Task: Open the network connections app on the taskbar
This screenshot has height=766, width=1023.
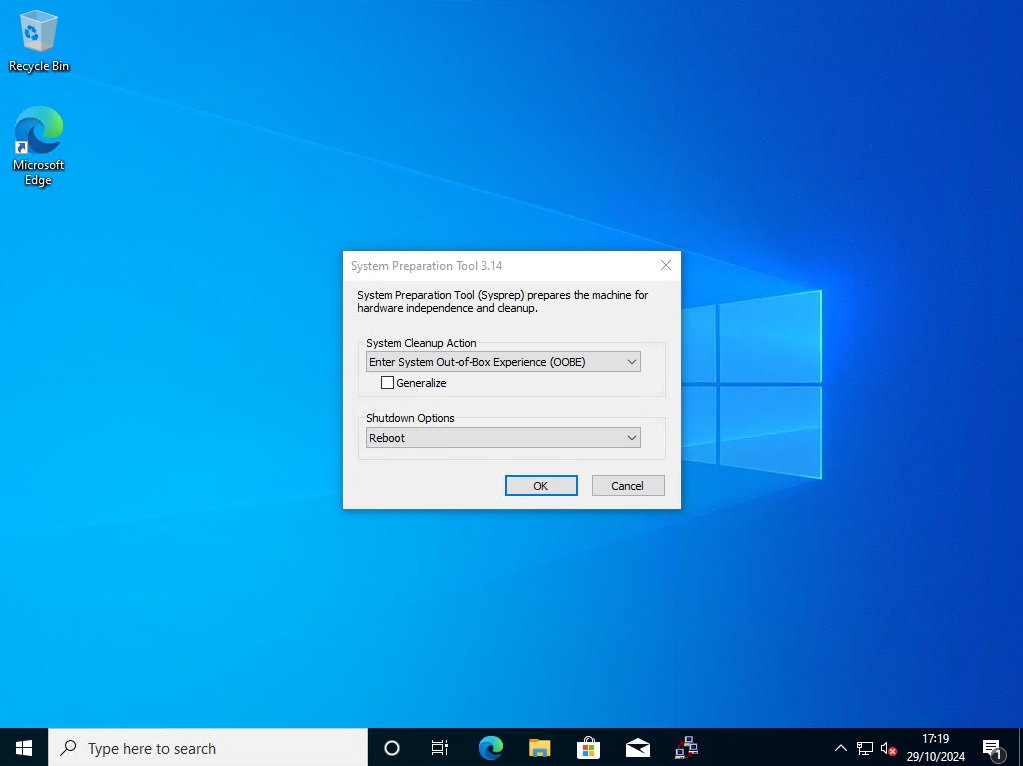Action: 686,747
